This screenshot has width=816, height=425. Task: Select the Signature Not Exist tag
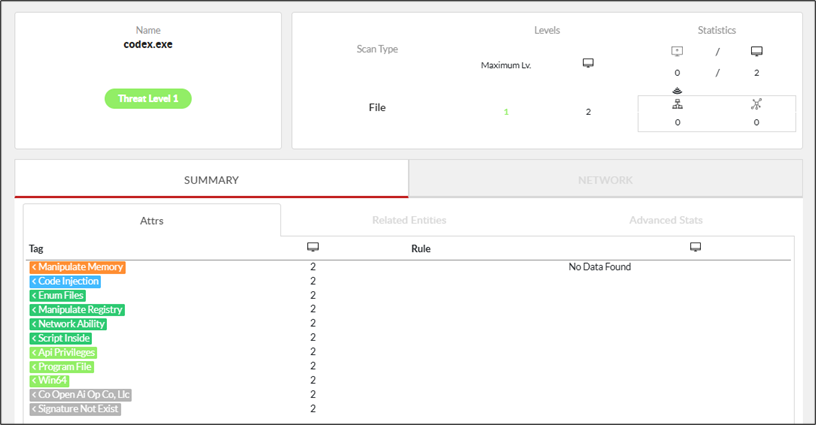click(75, 409)
